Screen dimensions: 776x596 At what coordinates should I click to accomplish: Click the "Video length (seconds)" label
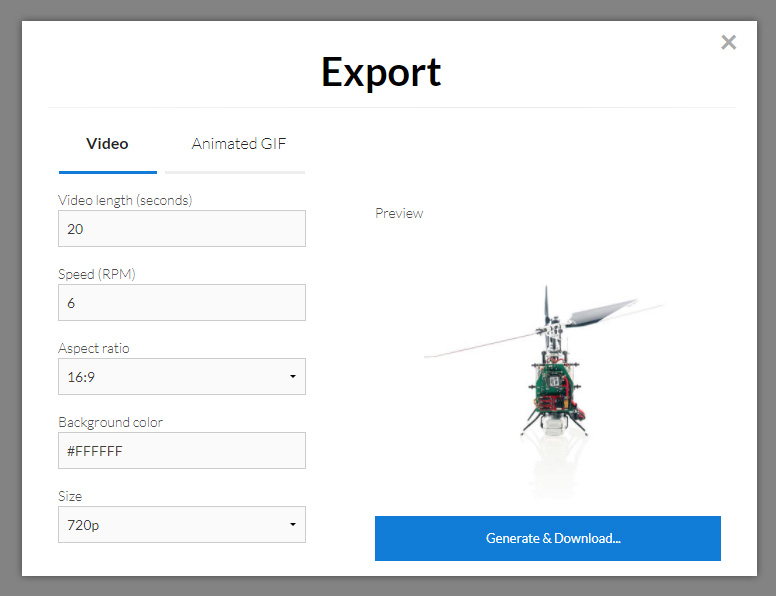(x=125, y=200)
